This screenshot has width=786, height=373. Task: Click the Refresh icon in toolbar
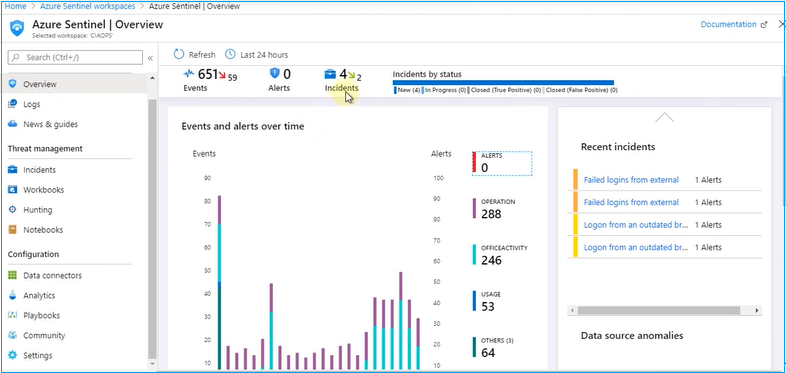tap(179, 54)
